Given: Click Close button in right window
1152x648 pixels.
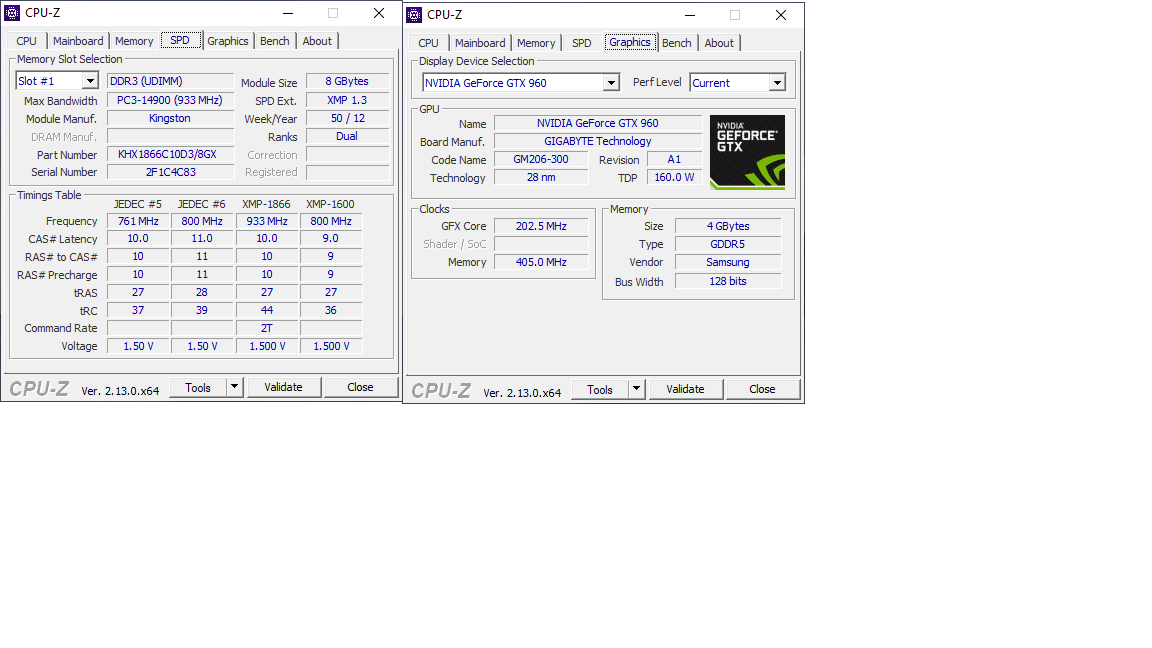Looking at the screenshot, I should [762, 389].
